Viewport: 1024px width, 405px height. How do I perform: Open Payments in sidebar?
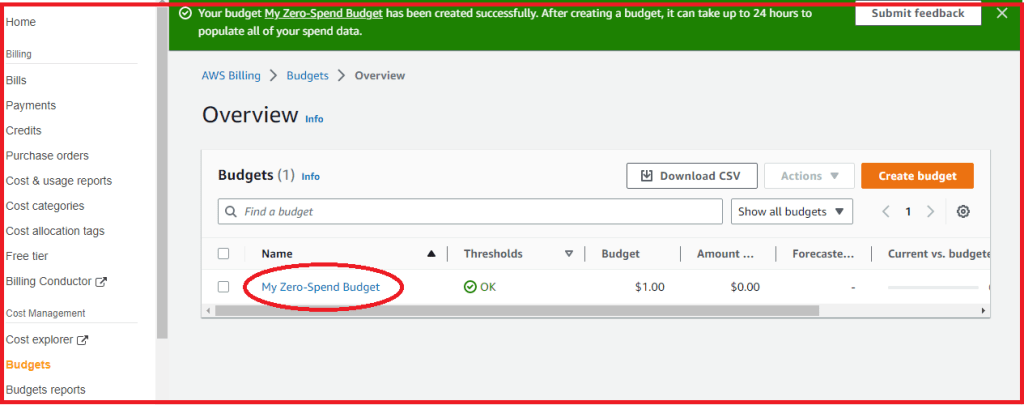31,105
